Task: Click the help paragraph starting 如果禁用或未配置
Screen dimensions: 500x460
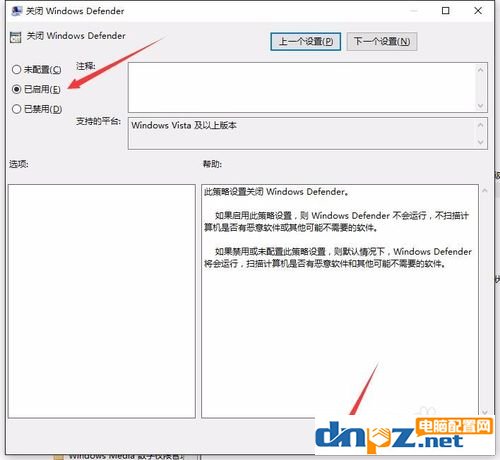Action: (338, 258)
